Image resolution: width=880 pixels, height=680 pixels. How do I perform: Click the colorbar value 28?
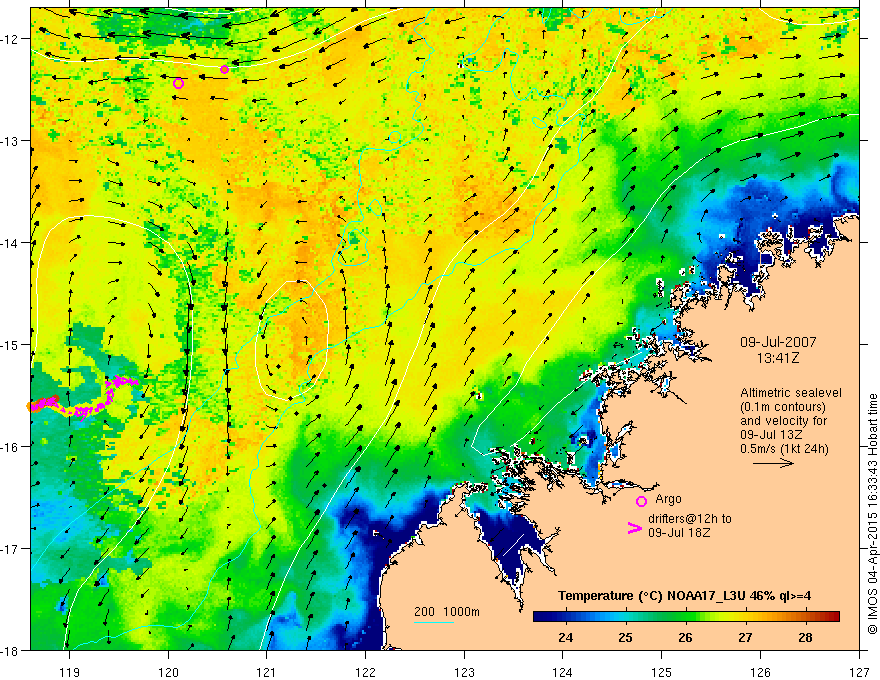[x=805, y=637]
